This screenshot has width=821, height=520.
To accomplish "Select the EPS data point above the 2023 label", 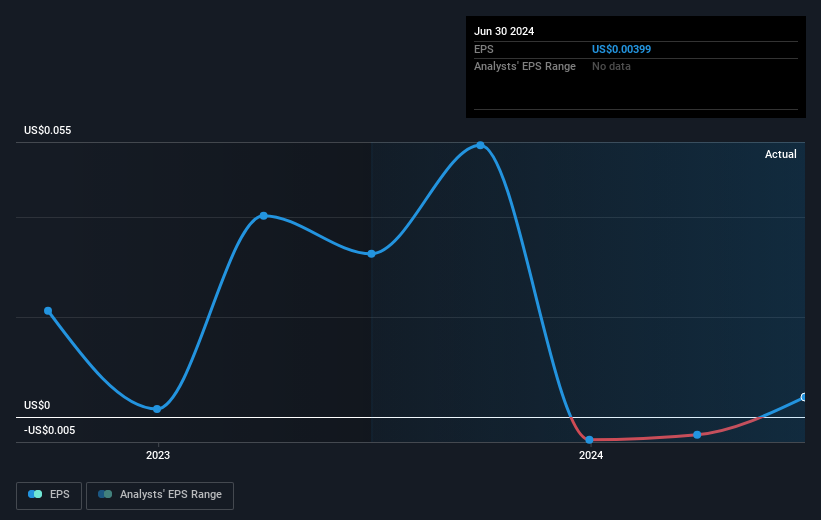I will coord(157,409).
